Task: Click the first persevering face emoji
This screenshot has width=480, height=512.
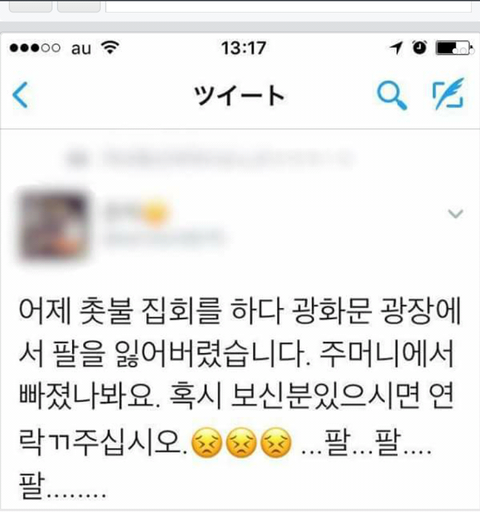Action: pos(207,443)
